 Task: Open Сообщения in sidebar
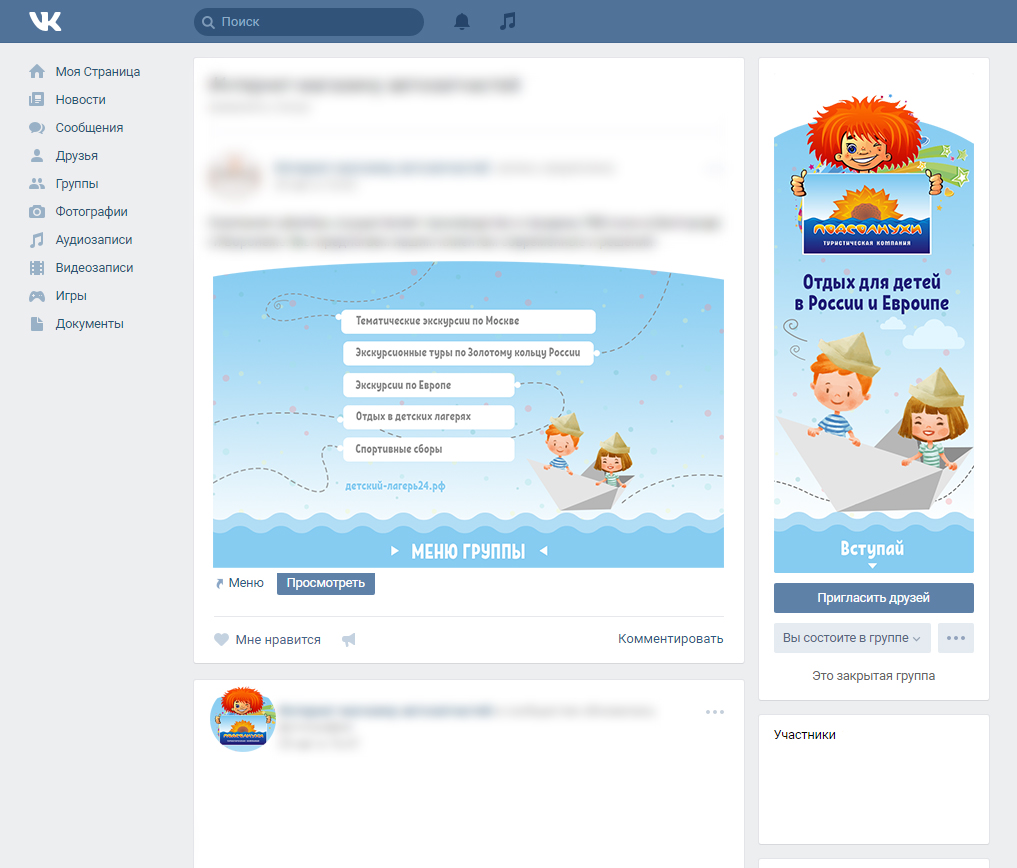click(x=89, y=128)
